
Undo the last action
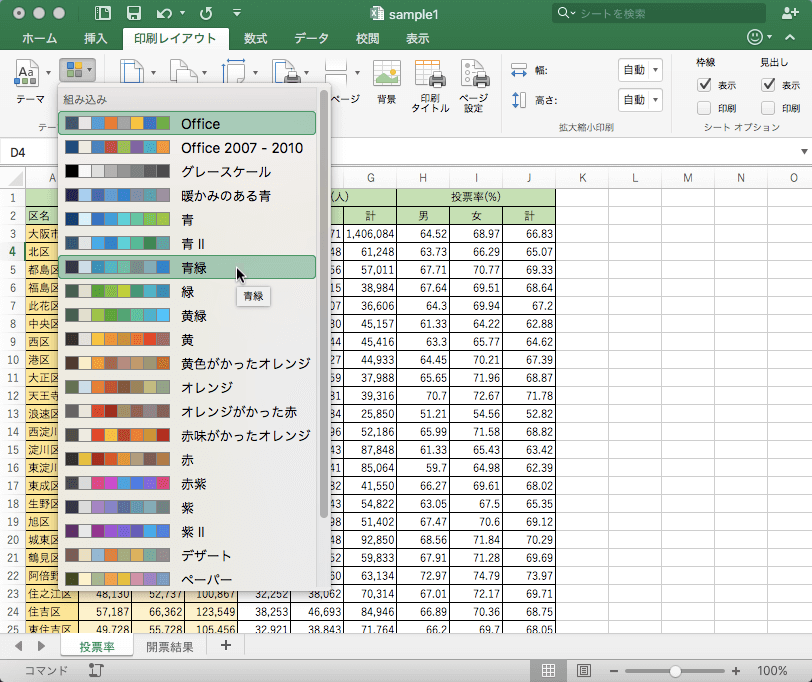click(x=164, y=13)
